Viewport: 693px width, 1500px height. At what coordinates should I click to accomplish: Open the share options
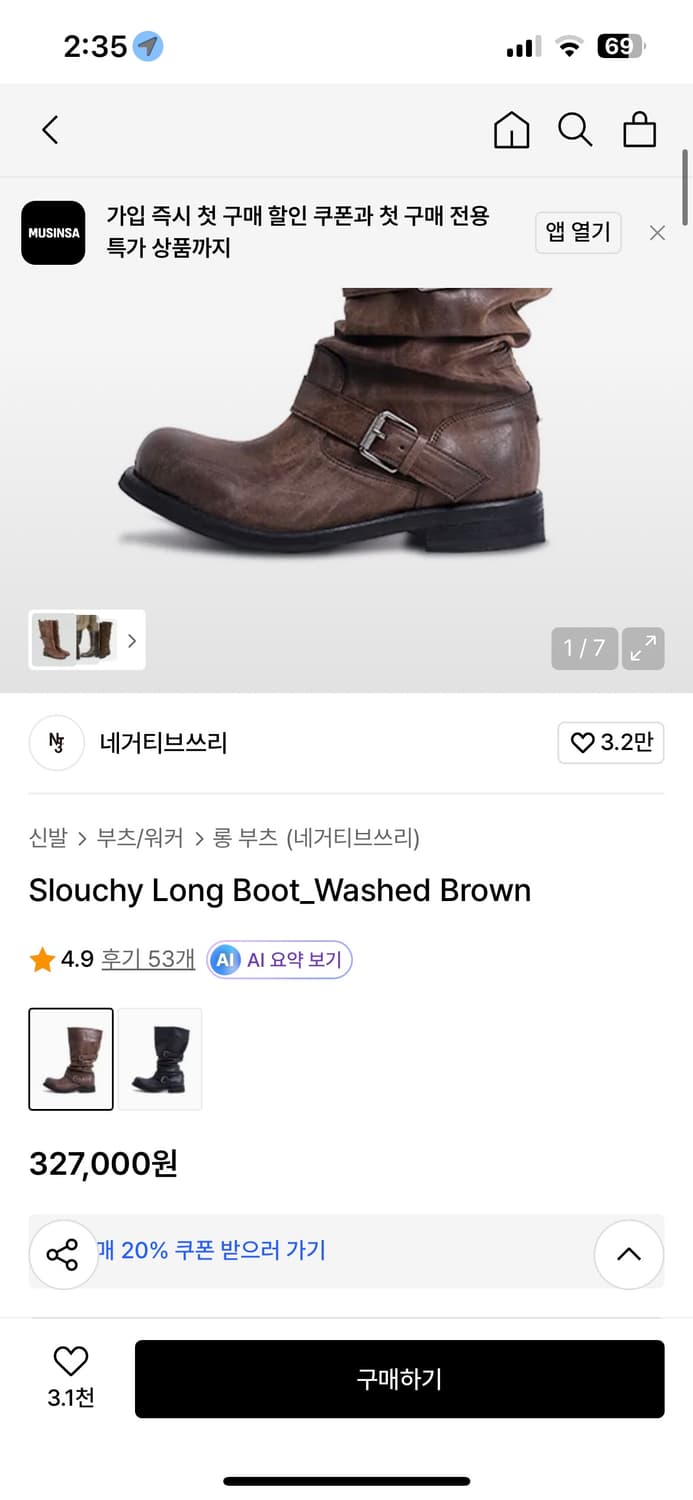[x=63, y=1254]
